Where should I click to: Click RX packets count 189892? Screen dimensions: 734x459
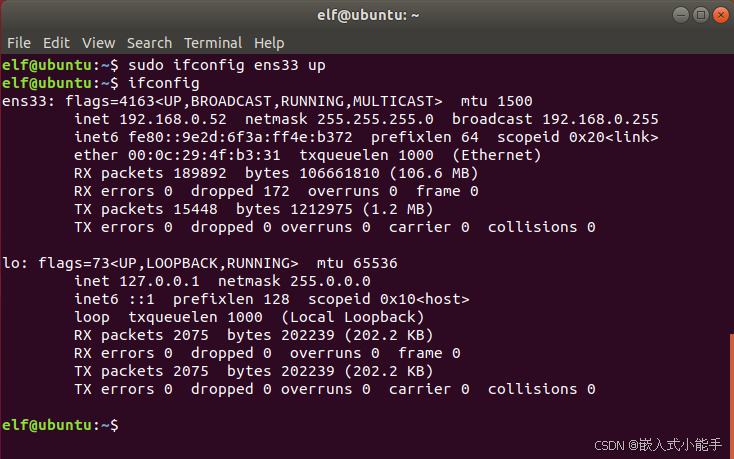coord(200,173)
